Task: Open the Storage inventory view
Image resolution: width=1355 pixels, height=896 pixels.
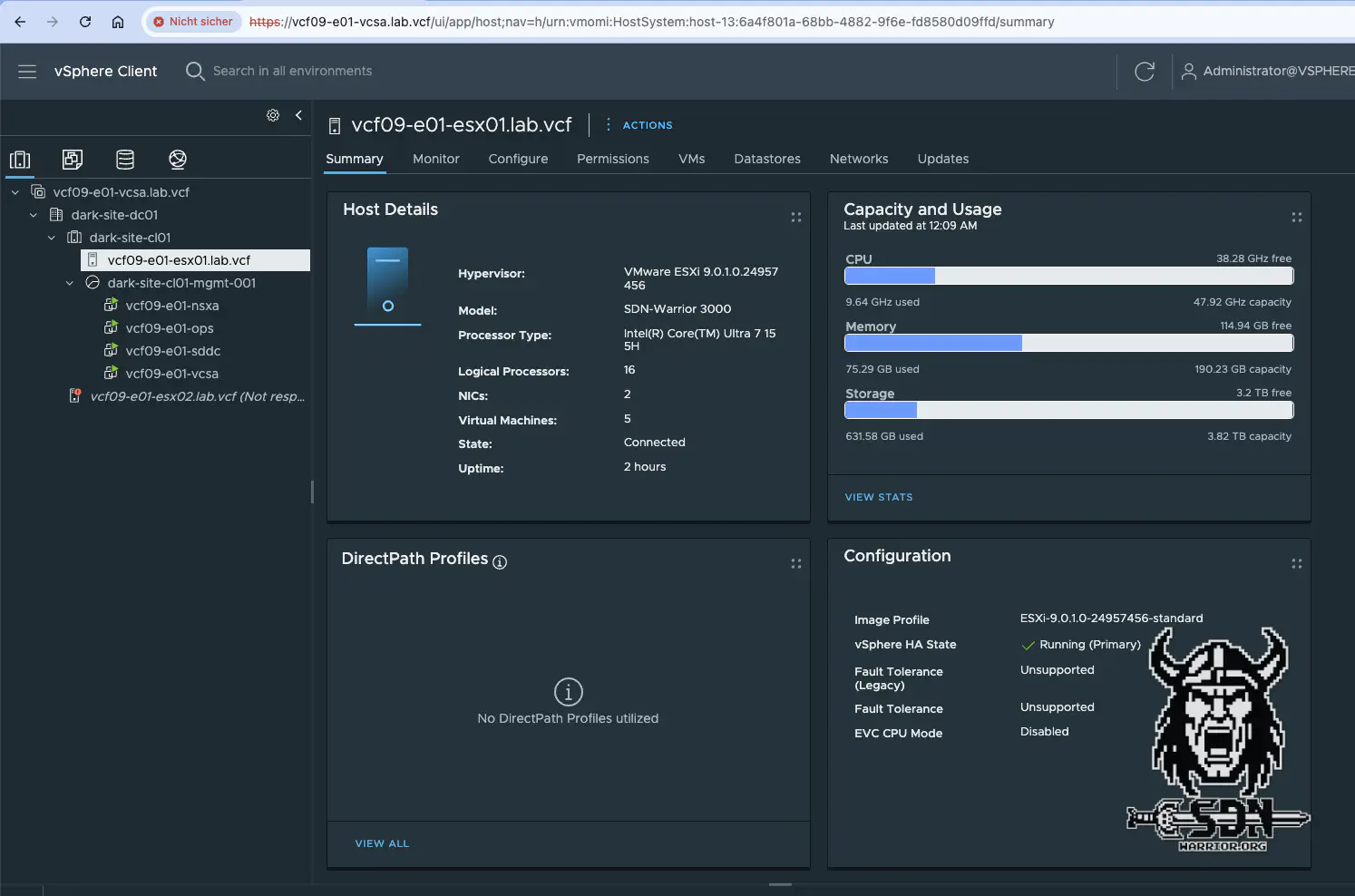Action: tap(124, 159)
